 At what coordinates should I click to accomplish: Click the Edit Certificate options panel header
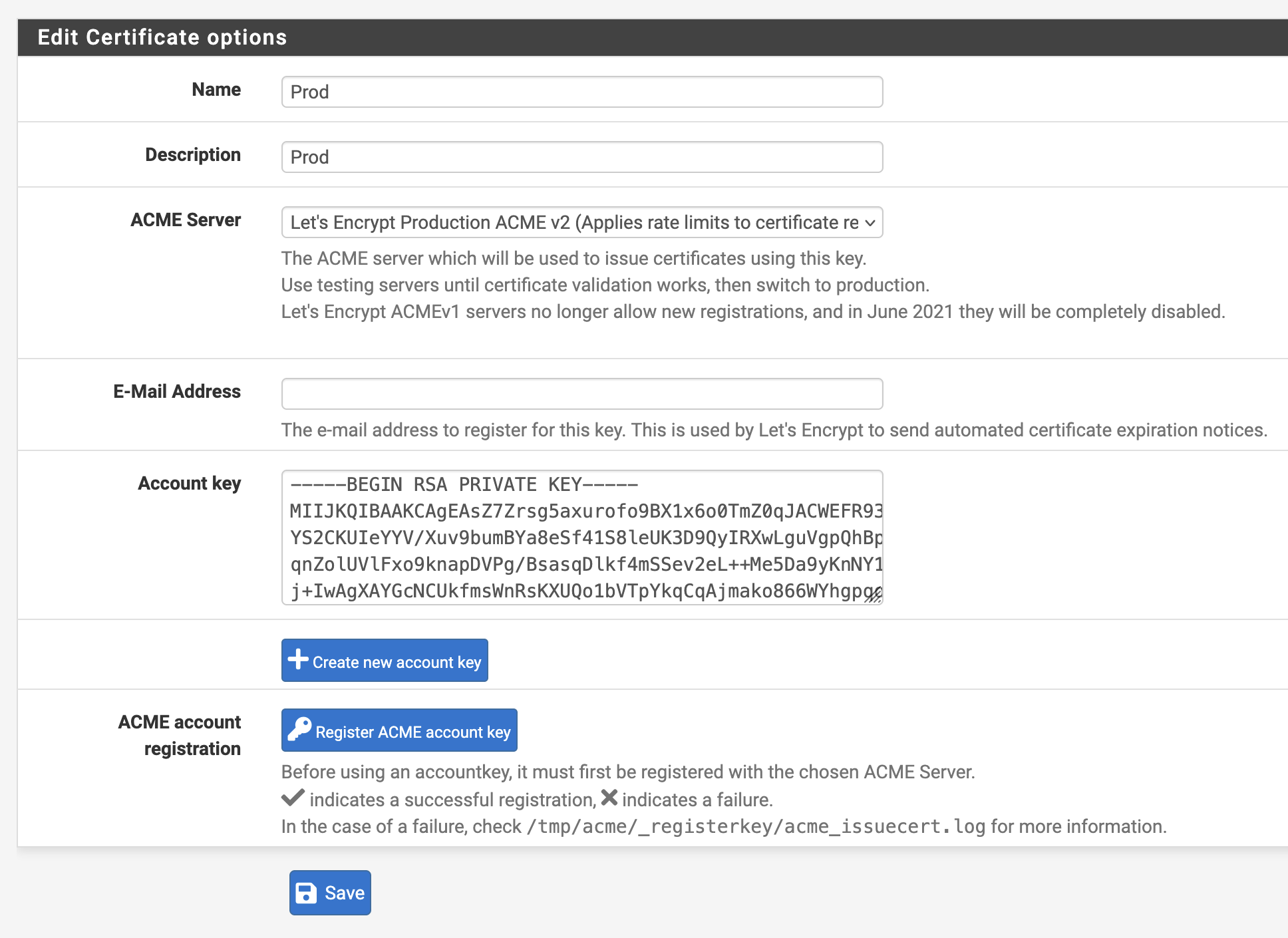(162, 37)
